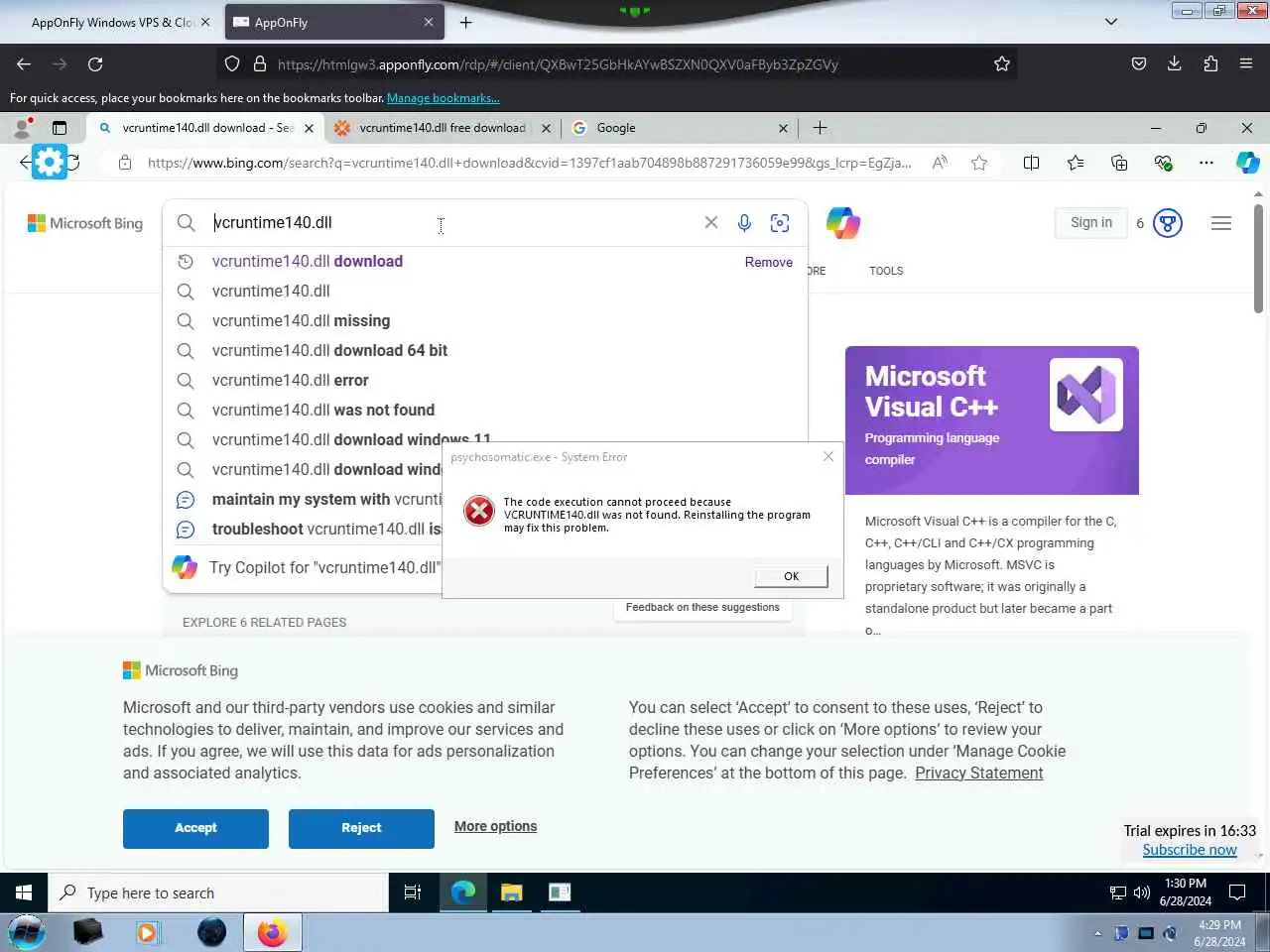The width and height of the screenshot is (1270, 952).
Task: Open Bing visual search camera icon
Action: (780, 223)
